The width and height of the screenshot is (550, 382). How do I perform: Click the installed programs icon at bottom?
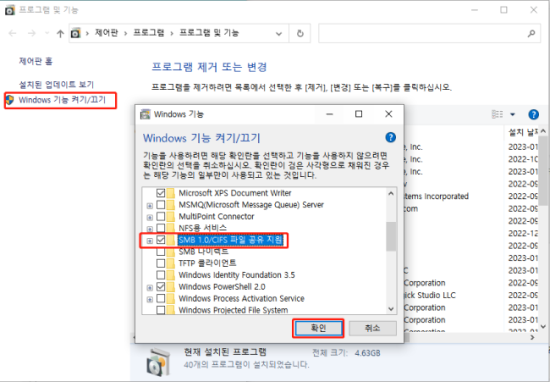click(x=158, y=362)
